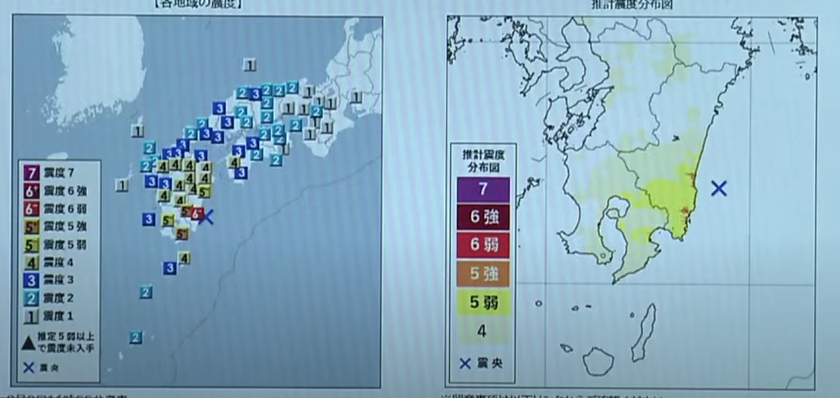The width and height of the screenshot is (840, 398).
Task: Click the orange 5強 color swatch
Action: pyautogui.click(x=483, y=274)
